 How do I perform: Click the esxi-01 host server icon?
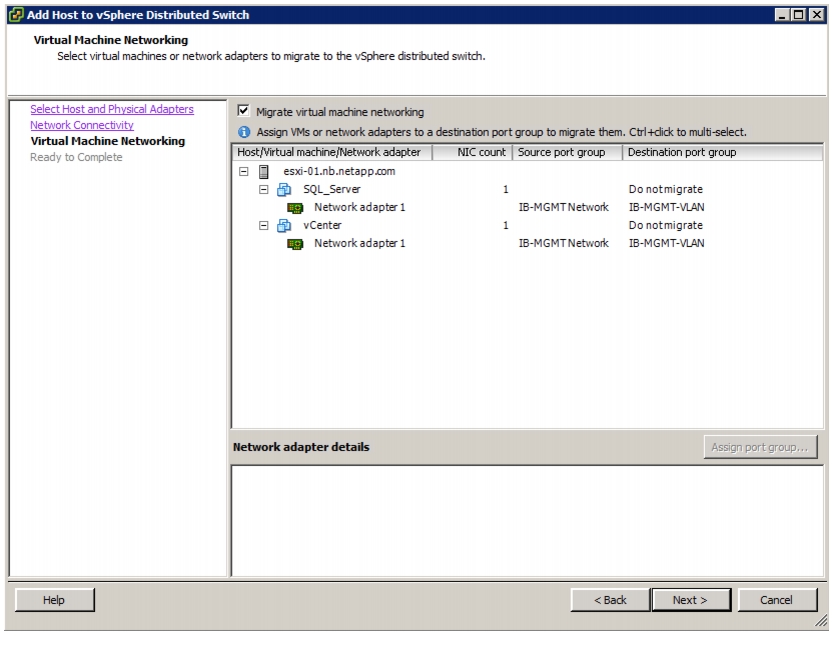(264, 172)
